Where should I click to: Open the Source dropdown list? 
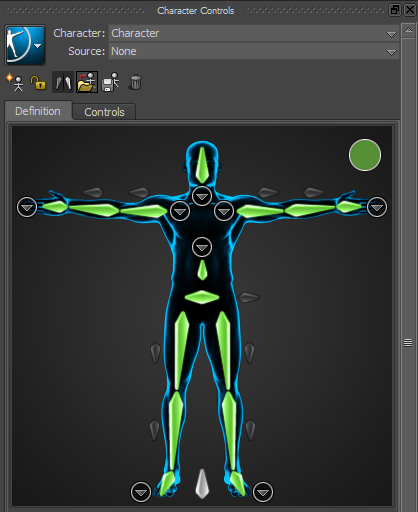254,51
